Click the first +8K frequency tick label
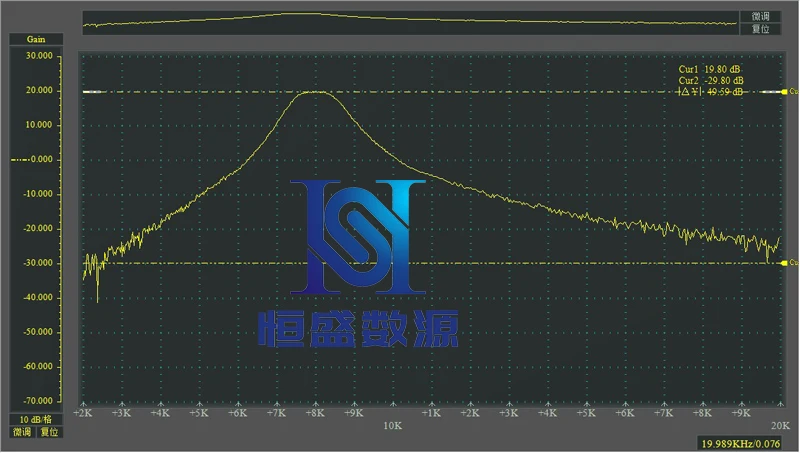This screenshot has width=800, height=453. click(x=315, y=413)
